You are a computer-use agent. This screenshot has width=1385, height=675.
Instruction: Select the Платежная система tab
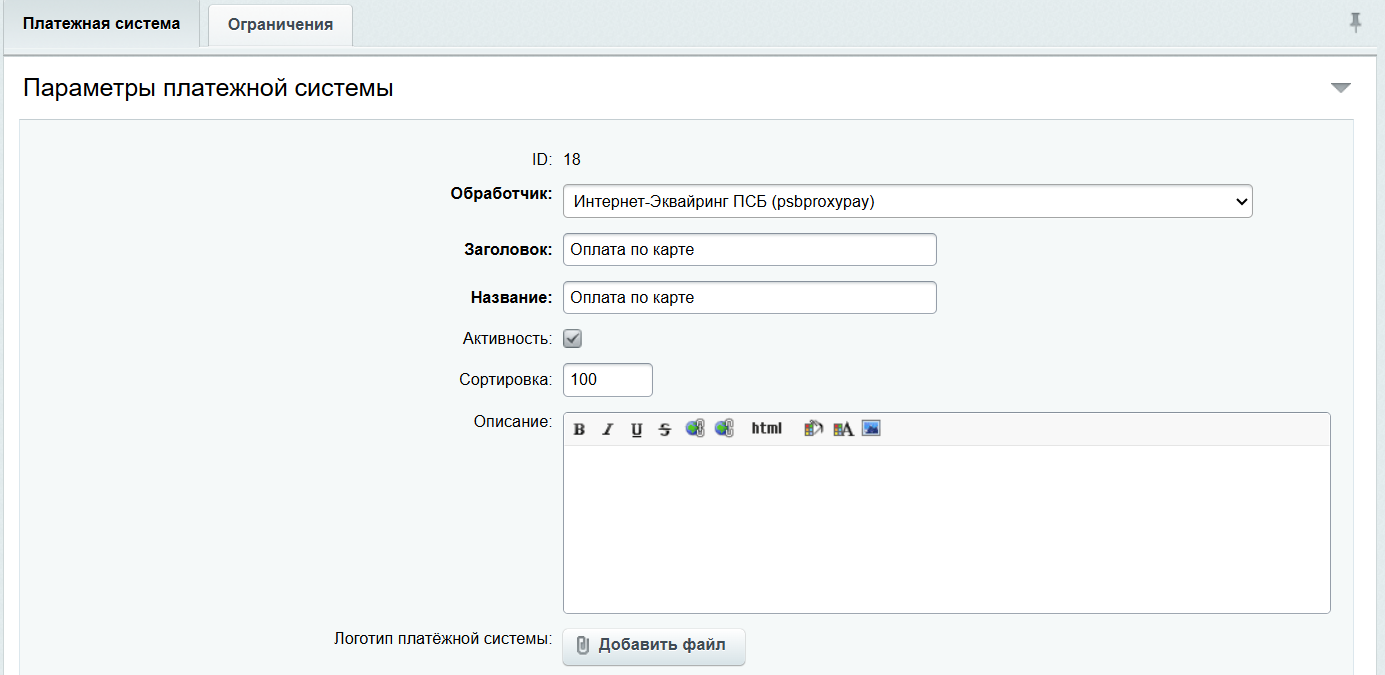coord(101,23)
